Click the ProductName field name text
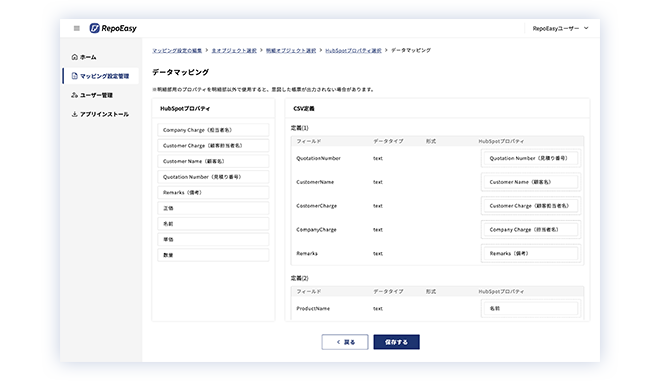This screenshot has height=381, width=660. tap(313, 309)
